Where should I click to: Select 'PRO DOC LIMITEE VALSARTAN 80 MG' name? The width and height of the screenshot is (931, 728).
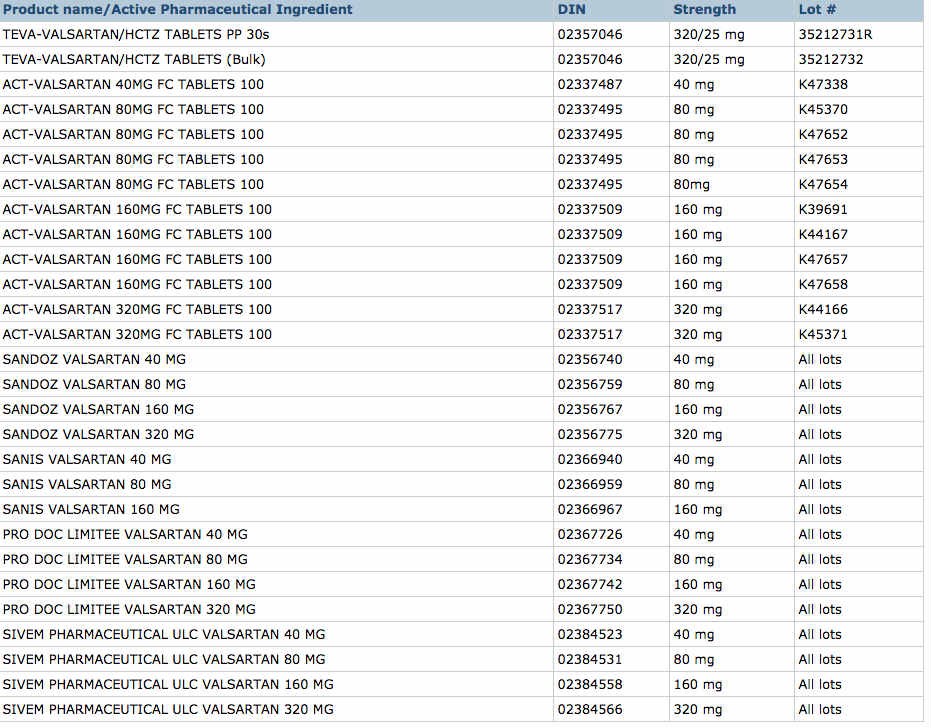(x=125, y=559)
